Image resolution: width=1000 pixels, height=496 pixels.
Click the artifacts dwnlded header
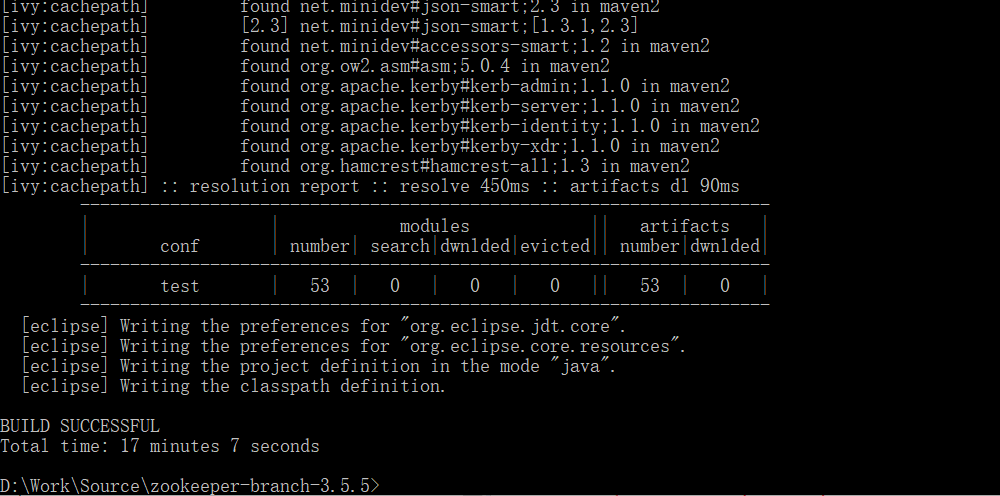tap(725, 246)
